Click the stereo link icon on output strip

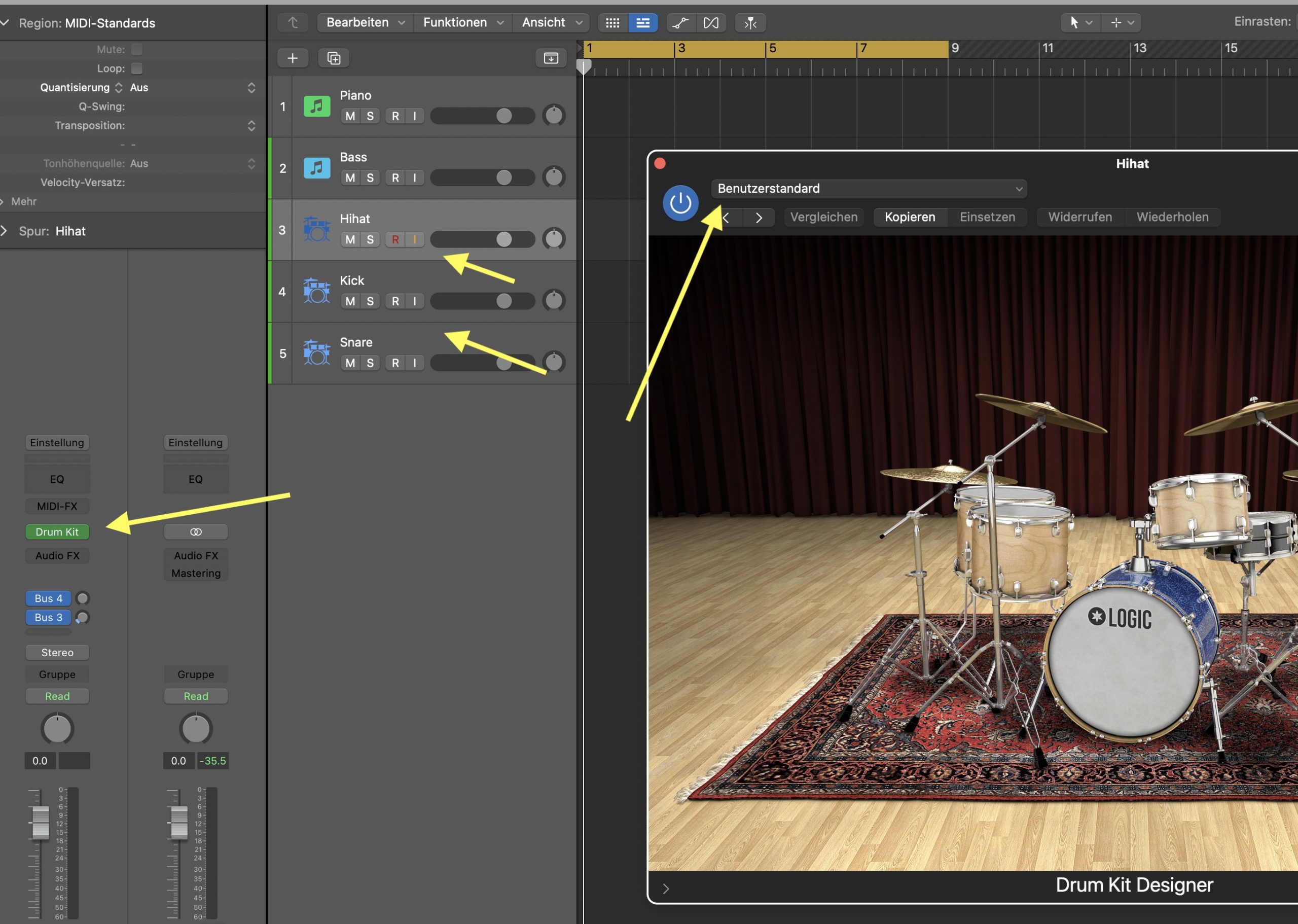coord(196,531)
